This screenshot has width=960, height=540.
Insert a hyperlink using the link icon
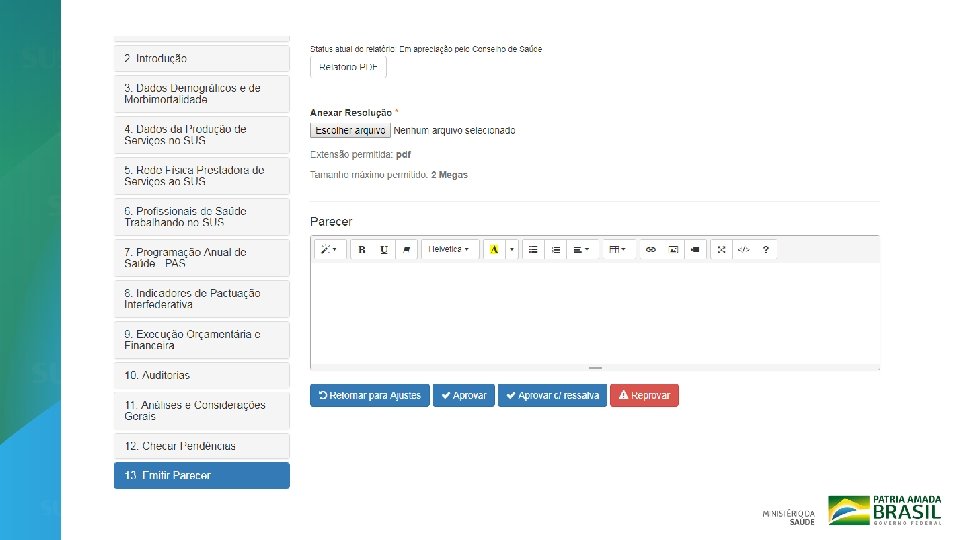[651, 249]
